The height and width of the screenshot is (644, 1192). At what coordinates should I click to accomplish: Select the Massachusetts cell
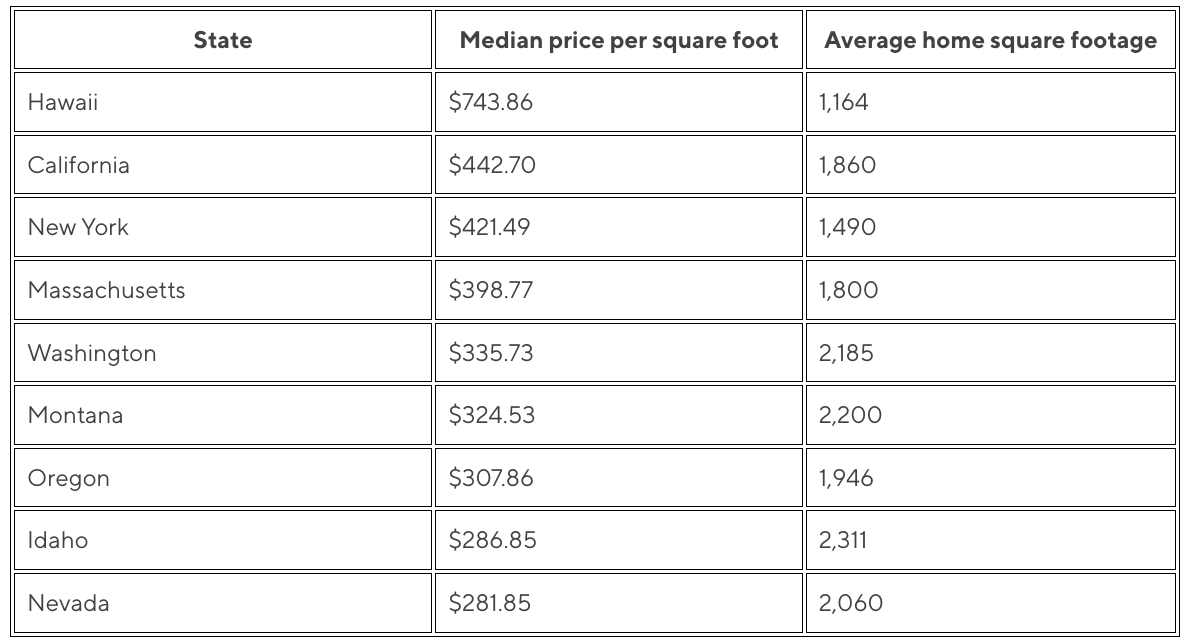tap(223, 290)
